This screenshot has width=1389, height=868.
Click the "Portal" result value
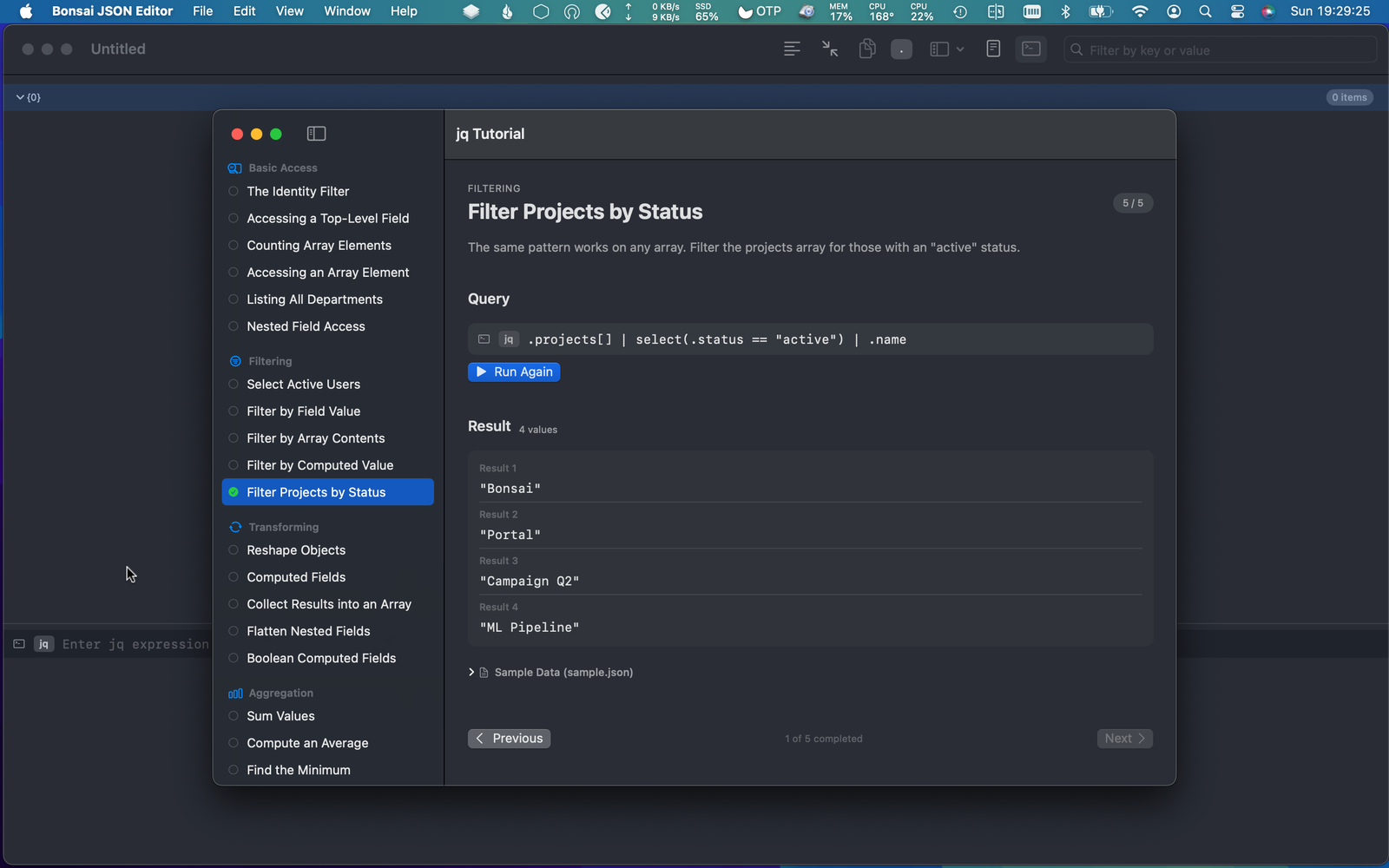pos(510,535)
